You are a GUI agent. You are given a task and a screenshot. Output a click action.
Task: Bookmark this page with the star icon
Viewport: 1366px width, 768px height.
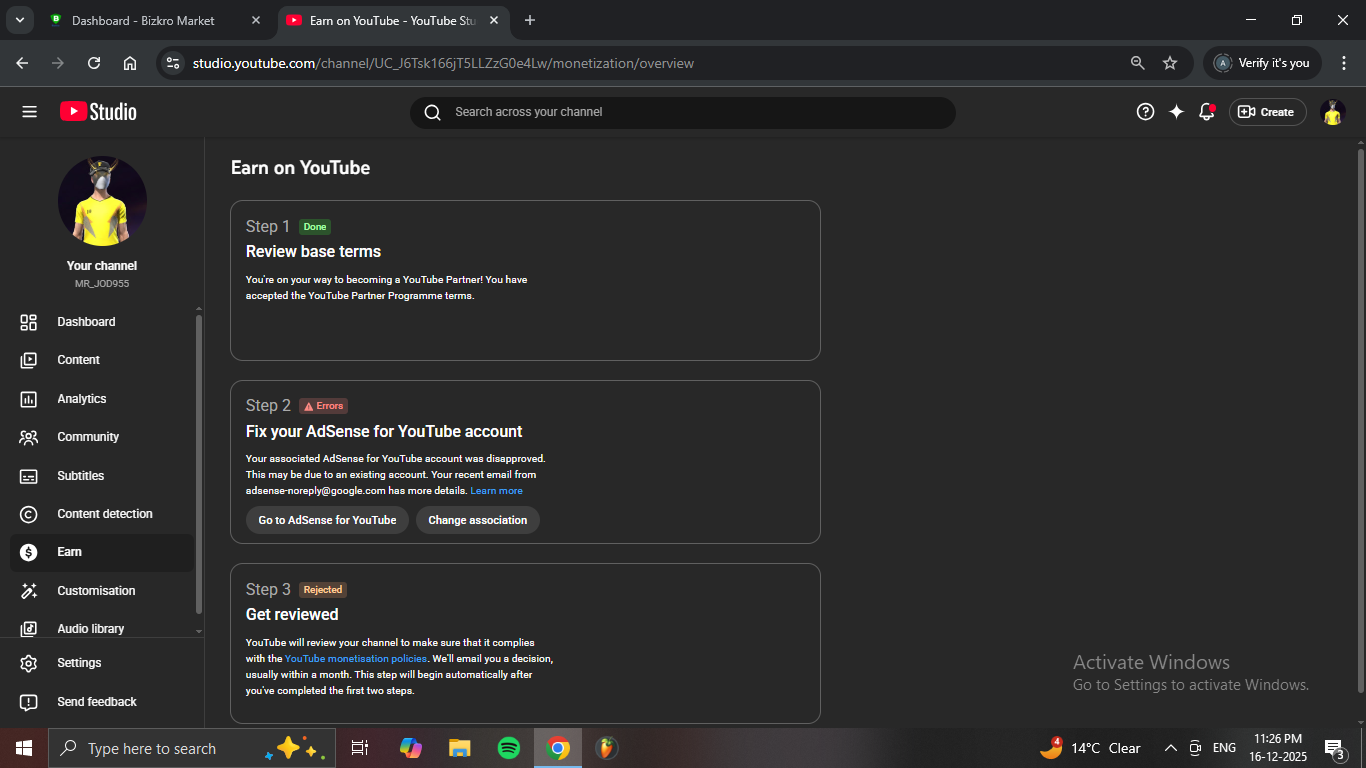click(1170, 63)
